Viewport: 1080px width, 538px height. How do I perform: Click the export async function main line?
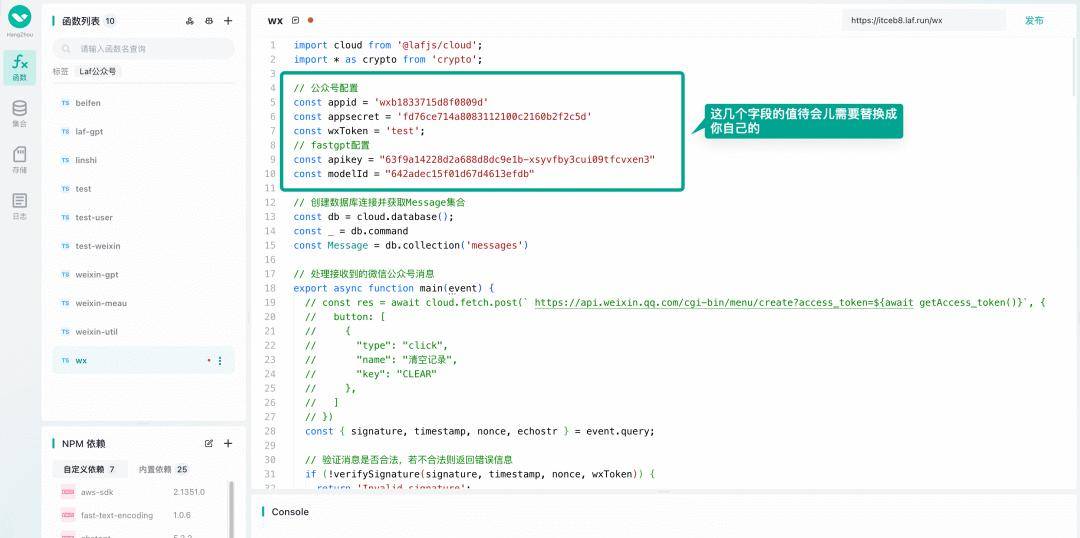coord(394,288)
